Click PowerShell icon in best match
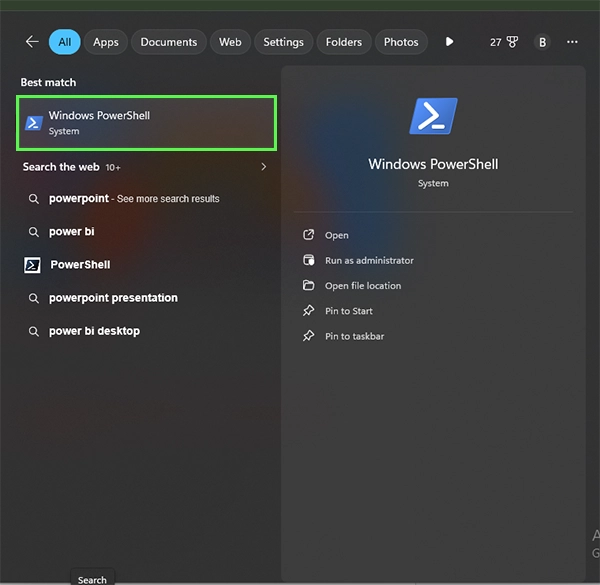 (34, 123)
